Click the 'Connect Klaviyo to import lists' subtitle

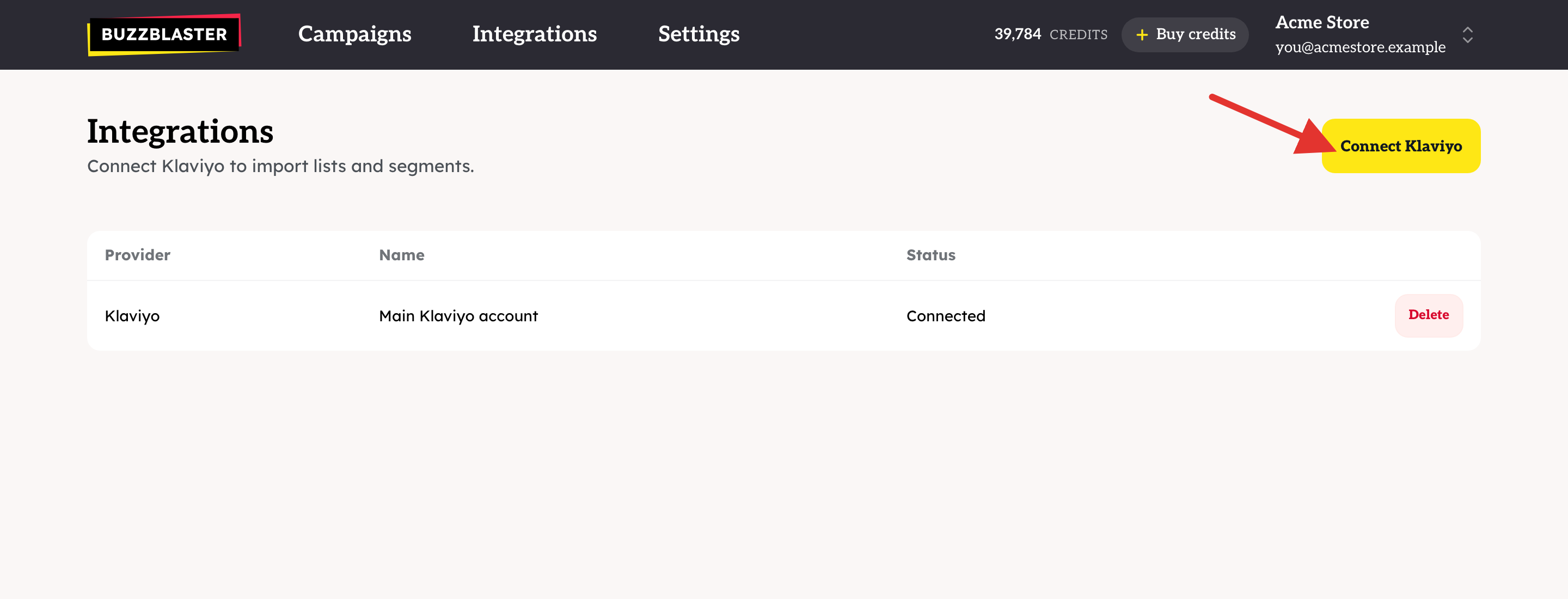(x=280, y=166)
